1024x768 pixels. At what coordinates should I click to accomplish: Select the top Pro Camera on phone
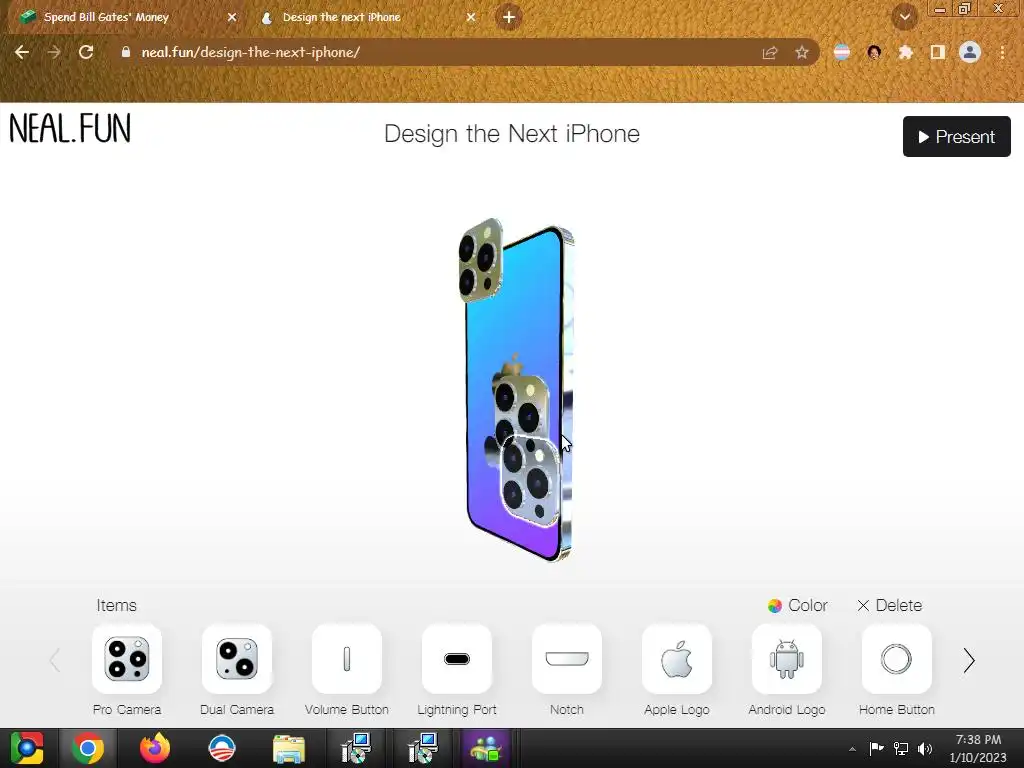[x=480, y=261]
